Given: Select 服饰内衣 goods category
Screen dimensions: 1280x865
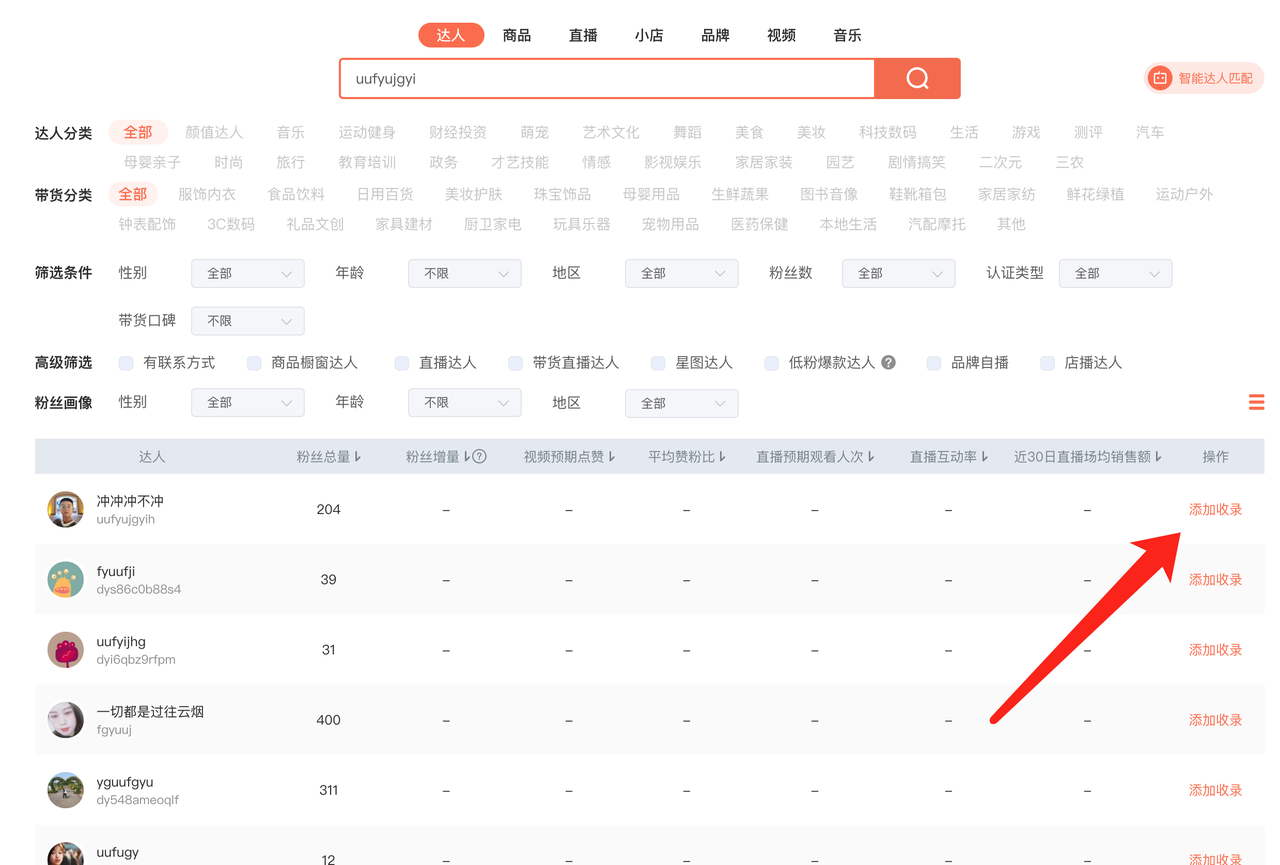Looking at the screenshot, I should pyautogui.click(x=207, y=194).
